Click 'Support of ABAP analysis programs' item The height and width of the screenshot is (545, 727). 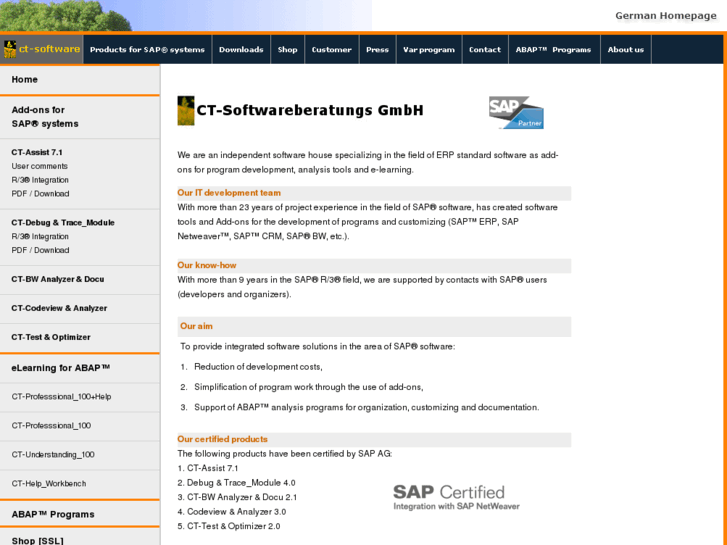366,407
